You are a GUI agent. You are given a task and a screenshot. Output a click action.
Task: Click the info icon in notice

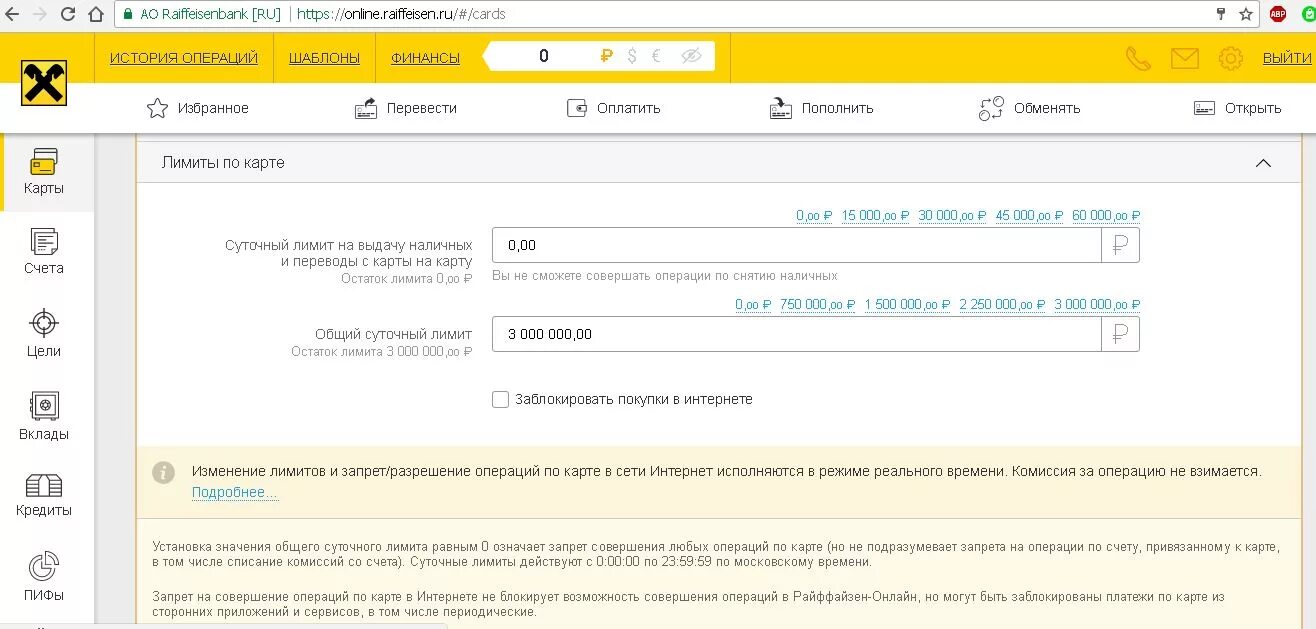click(x=162, y=472)
